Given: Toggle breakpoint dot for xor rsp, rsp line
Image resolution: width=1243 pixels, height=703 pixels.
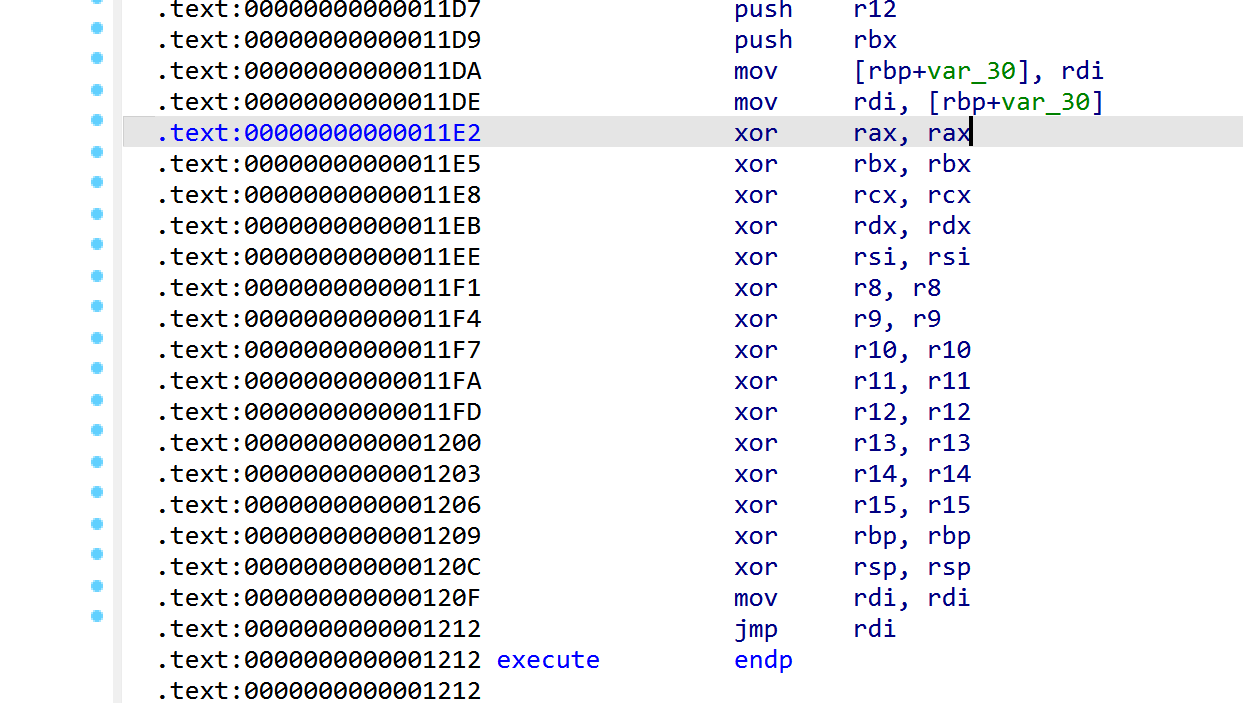Looking at the screenshot, I should click(x=97, y=554).
